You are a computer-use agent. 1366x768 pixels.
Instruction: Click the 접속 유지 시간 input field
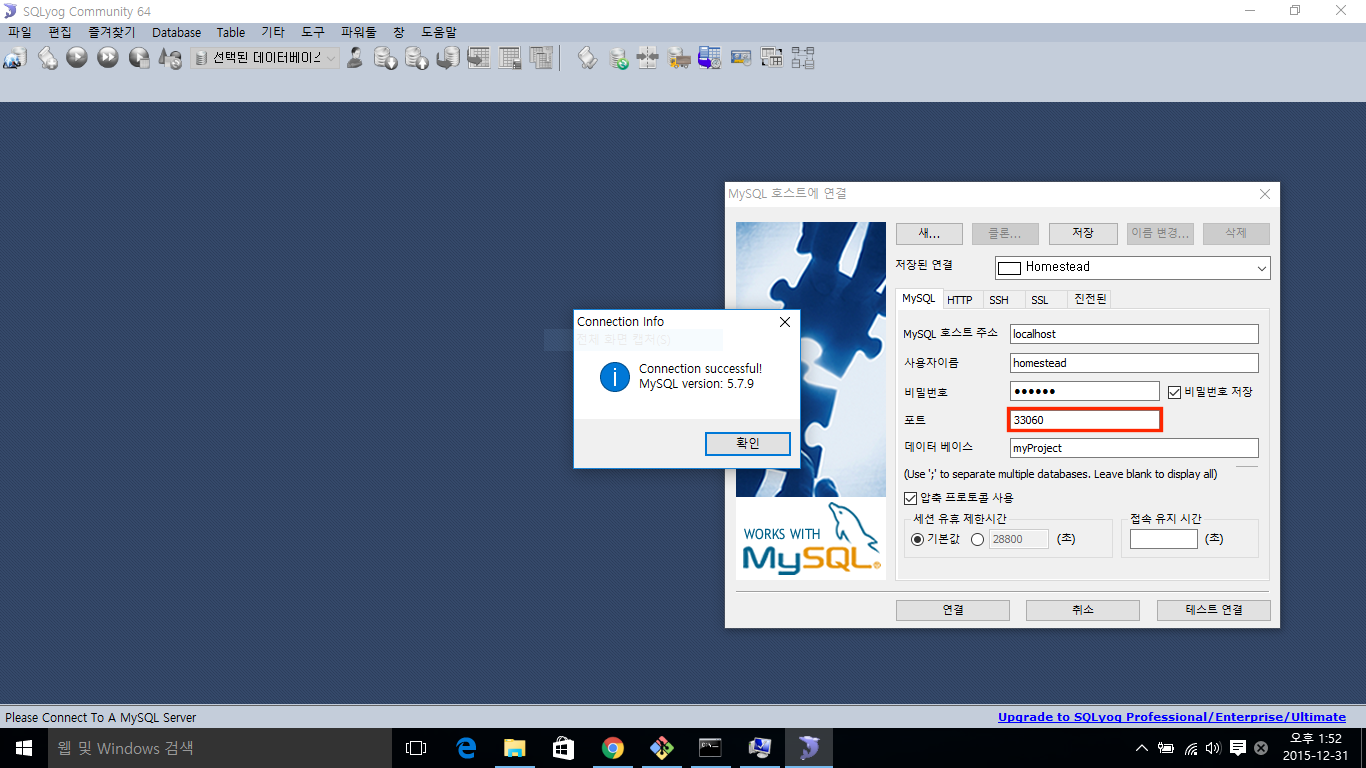[x=1163, y=539]
